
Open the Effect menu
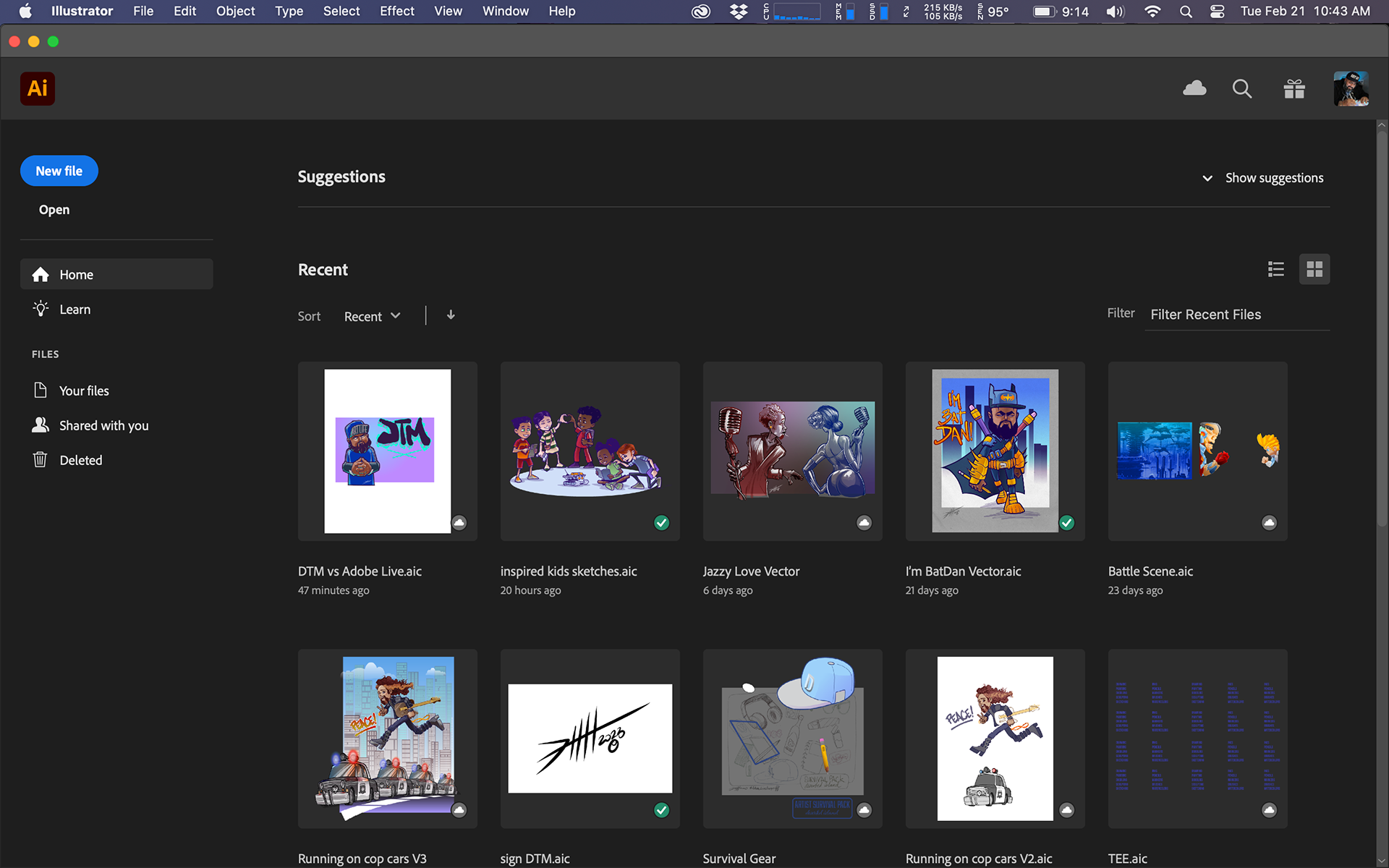click(396, 12)
